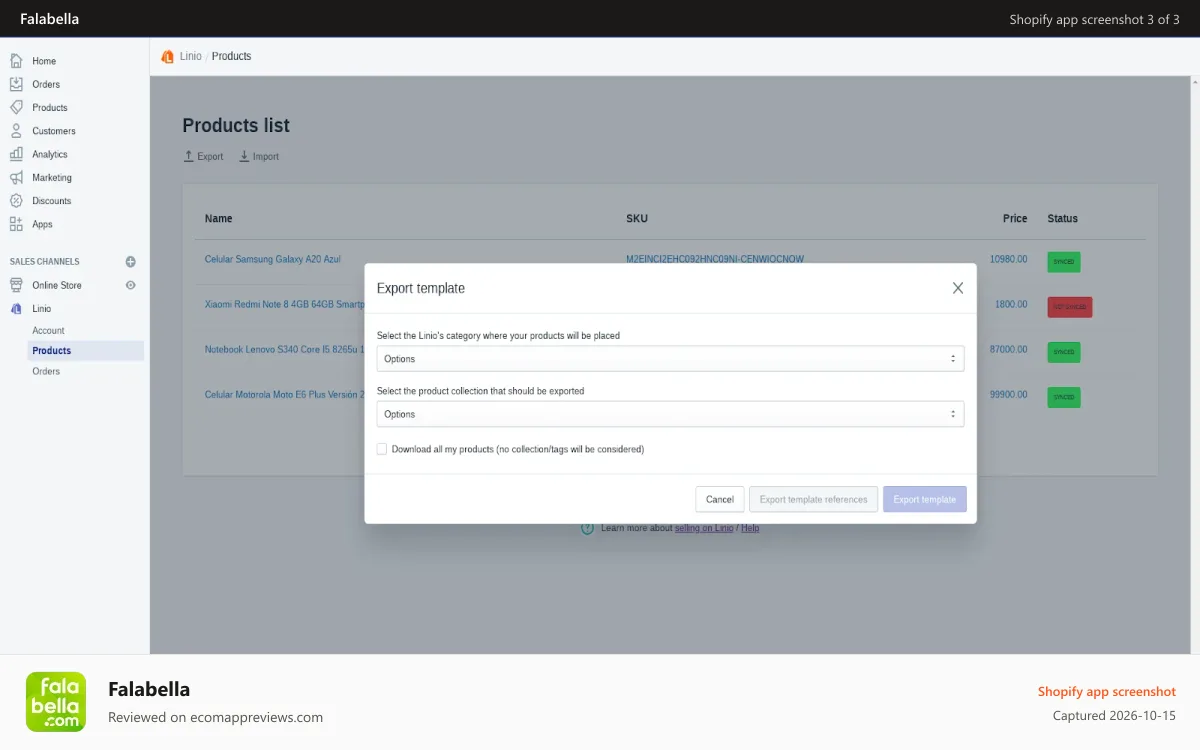The width and height of the screenshot is (1200, 750).
Task: Open Celular Samsung Galaxy A20 Azul product
Action: [x=272, y=259]
